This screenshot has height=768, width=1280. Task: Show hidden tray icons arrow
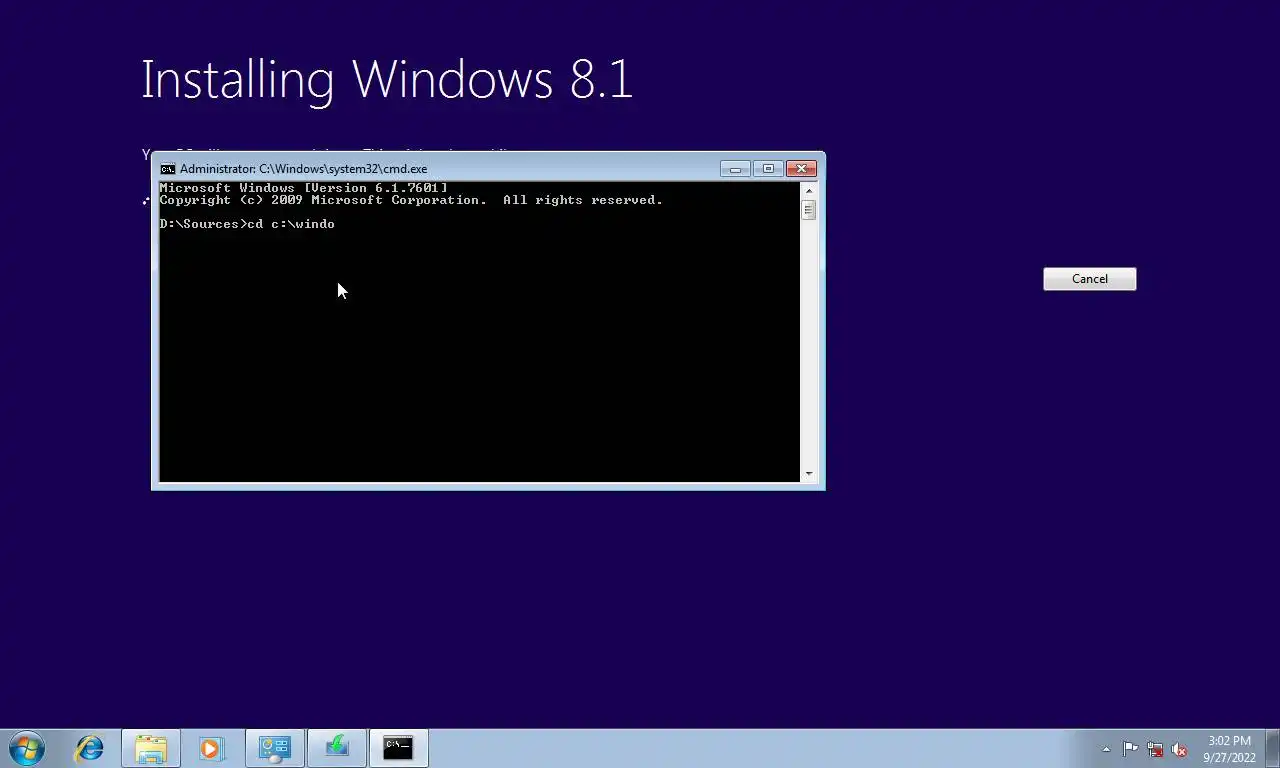1106,749
